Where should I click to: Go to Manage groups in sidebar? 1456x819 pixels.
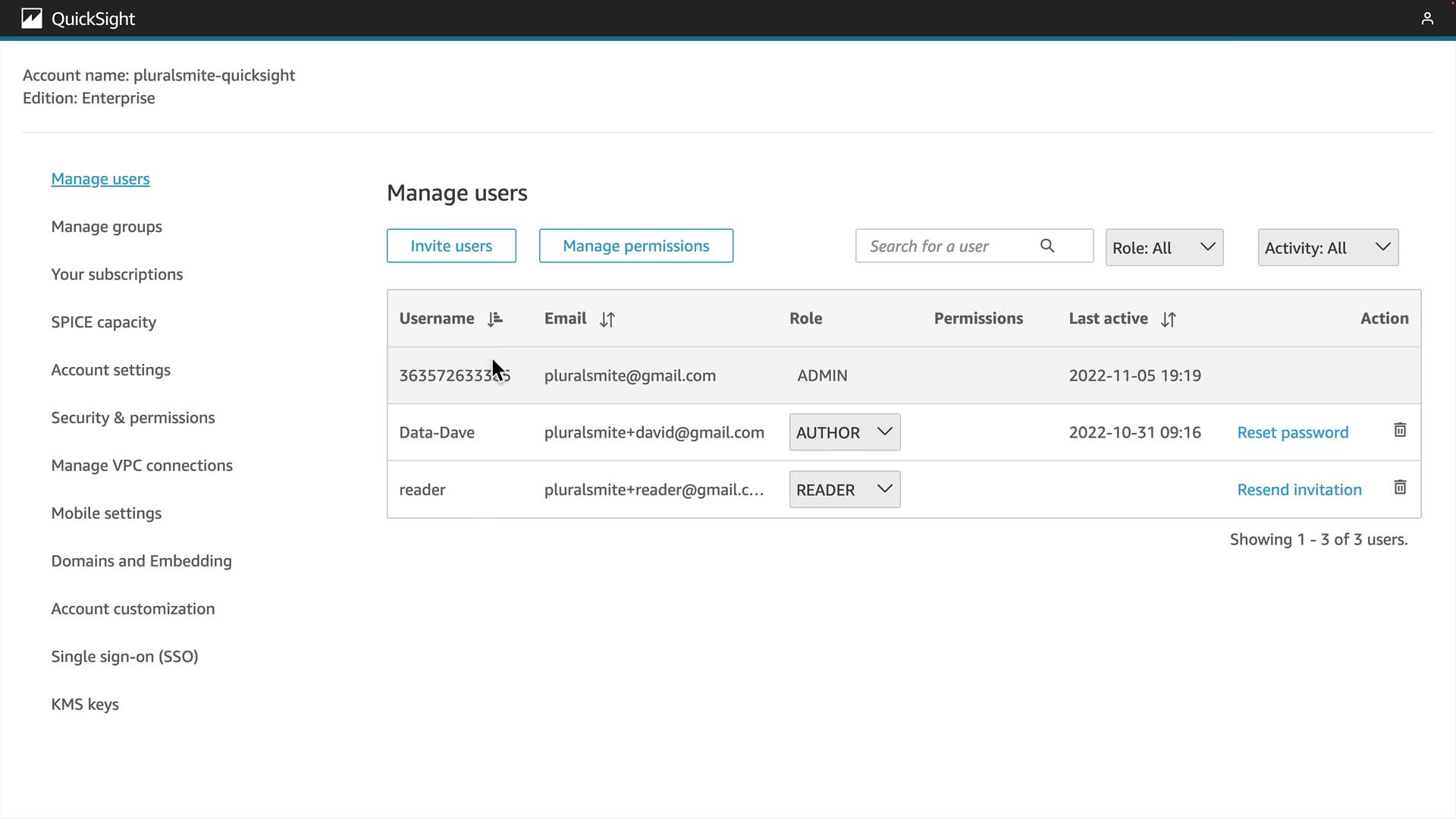pyautogui.click(x=106, y=227)
